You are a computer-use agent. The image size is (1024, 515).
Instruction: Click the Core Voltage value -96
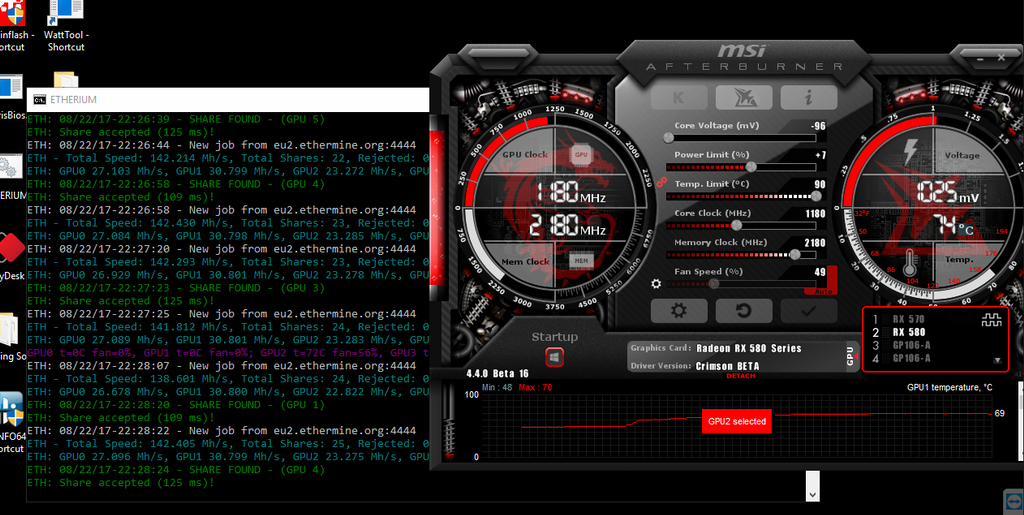click(818, 126)
